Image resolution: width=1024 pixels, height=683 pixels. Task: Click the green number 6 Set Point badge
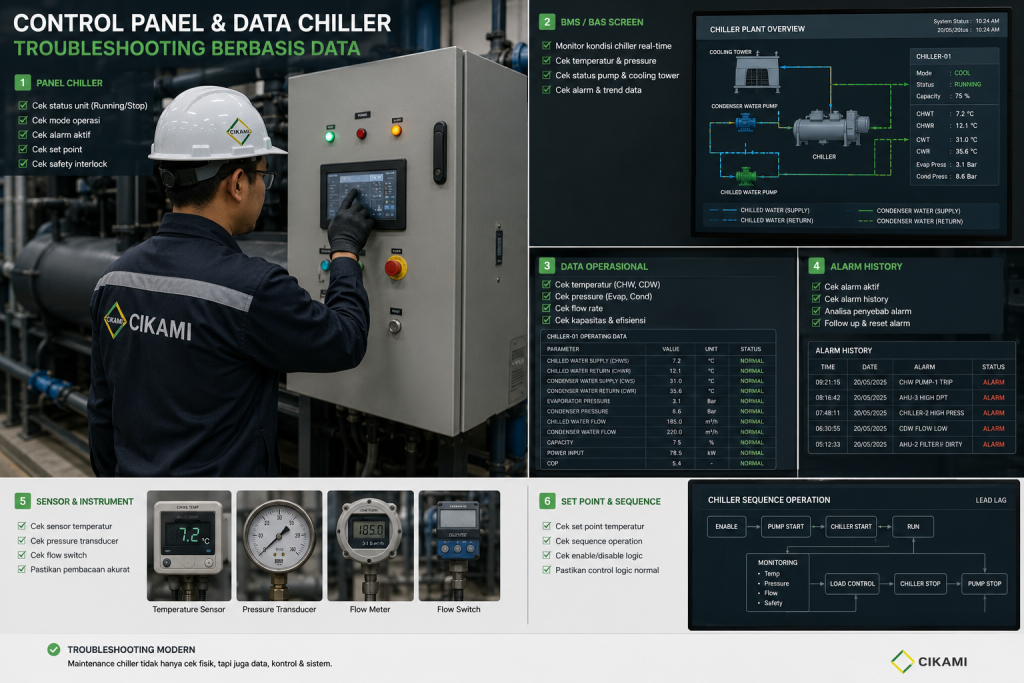click(547, 501)
